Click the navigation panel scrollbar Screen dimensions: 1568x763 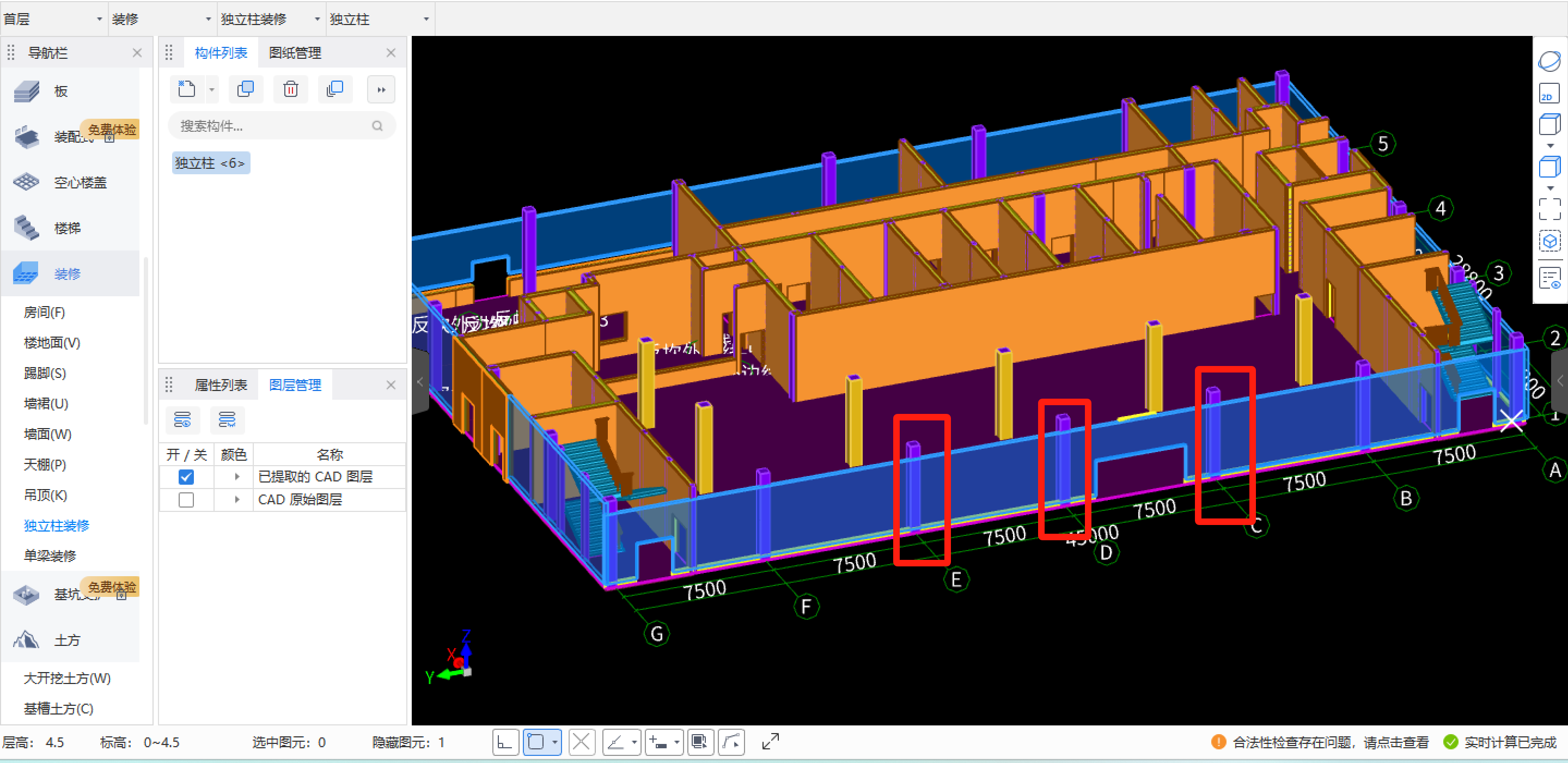point(145,341)
